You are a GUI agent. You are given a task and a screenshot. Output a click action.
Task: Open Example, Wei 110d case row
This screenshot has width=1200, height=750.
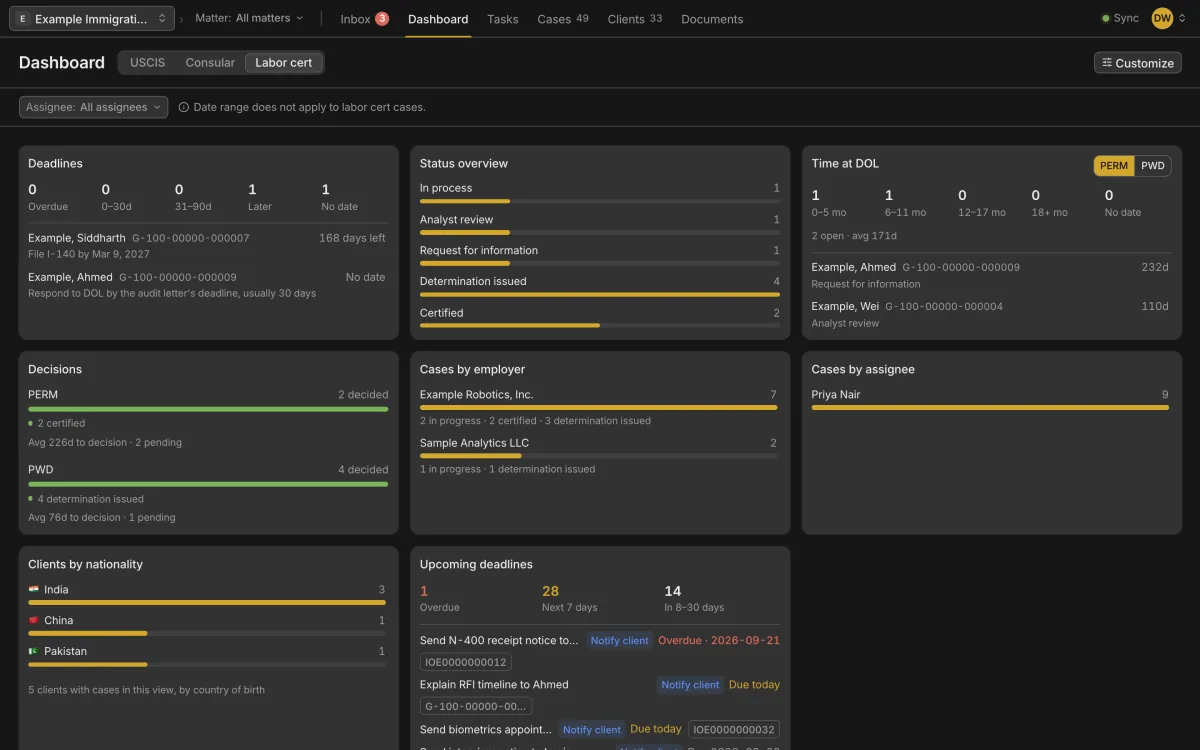coord(990,314)
